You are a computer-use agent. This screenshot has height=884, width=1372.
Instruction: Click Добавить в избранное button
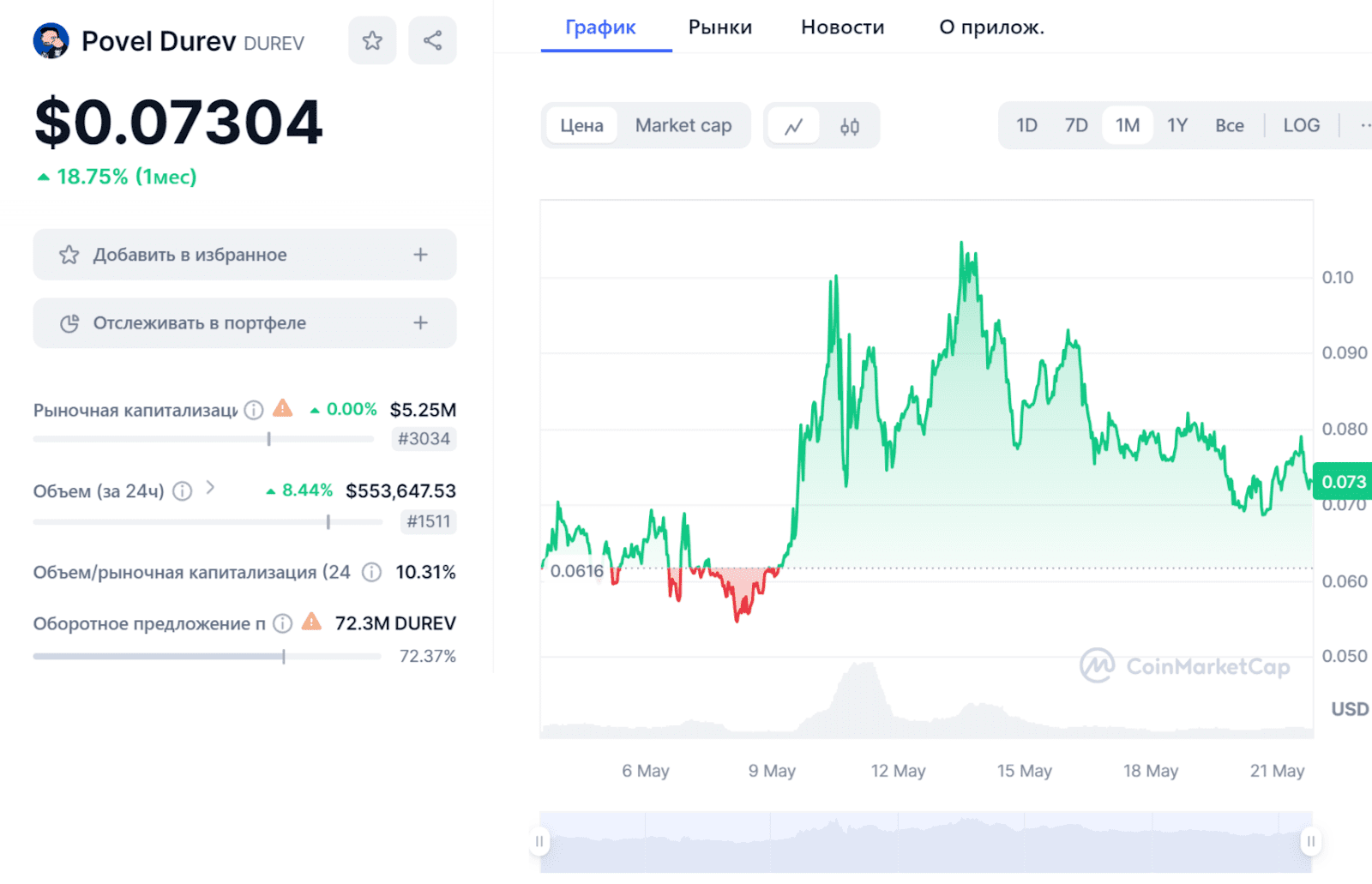click(x=244, y=255)
